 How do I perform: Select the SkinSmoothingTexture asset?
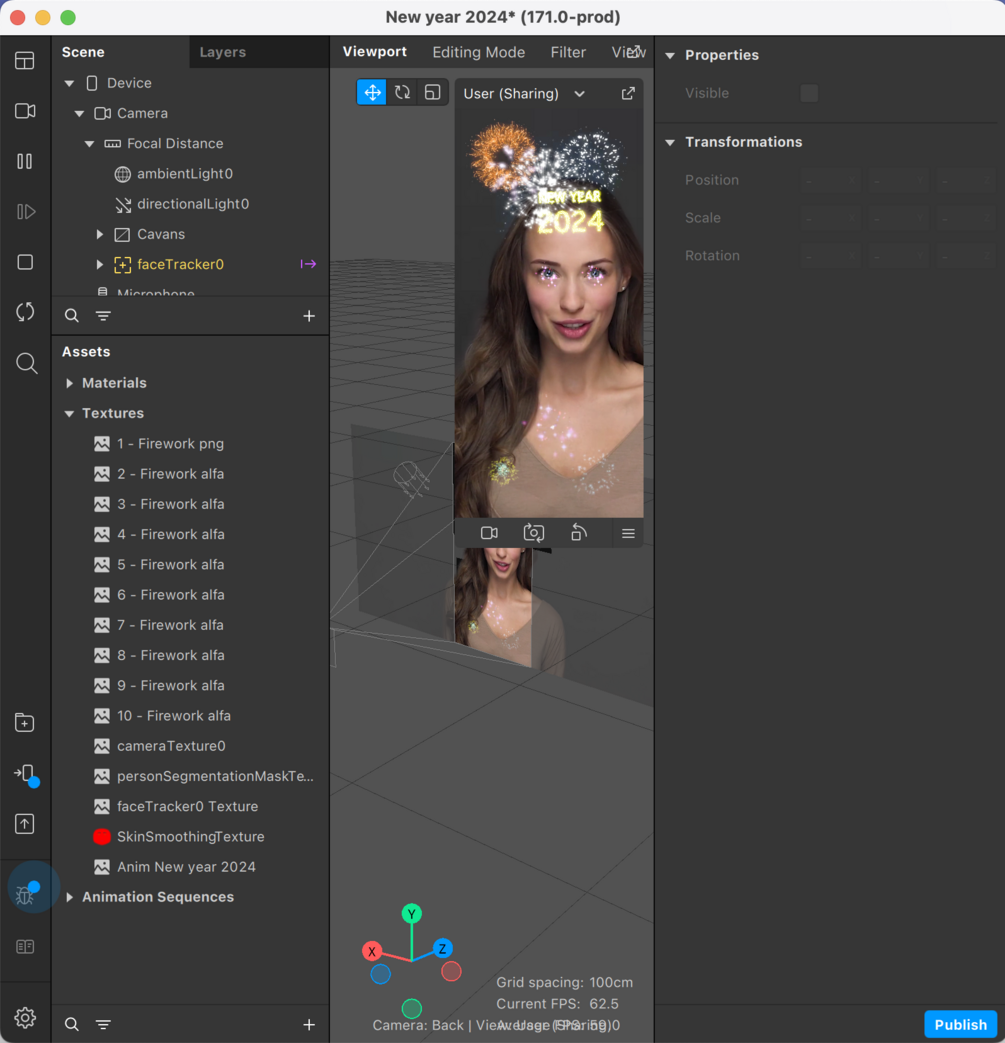click(x=190, y=837)
